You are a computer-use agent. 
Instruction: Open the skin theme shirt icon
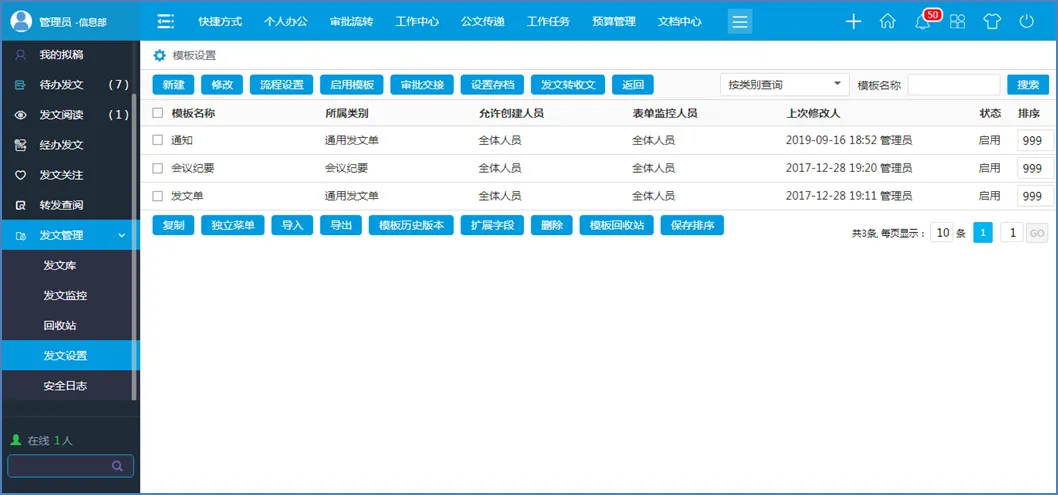tap(991, 21)
